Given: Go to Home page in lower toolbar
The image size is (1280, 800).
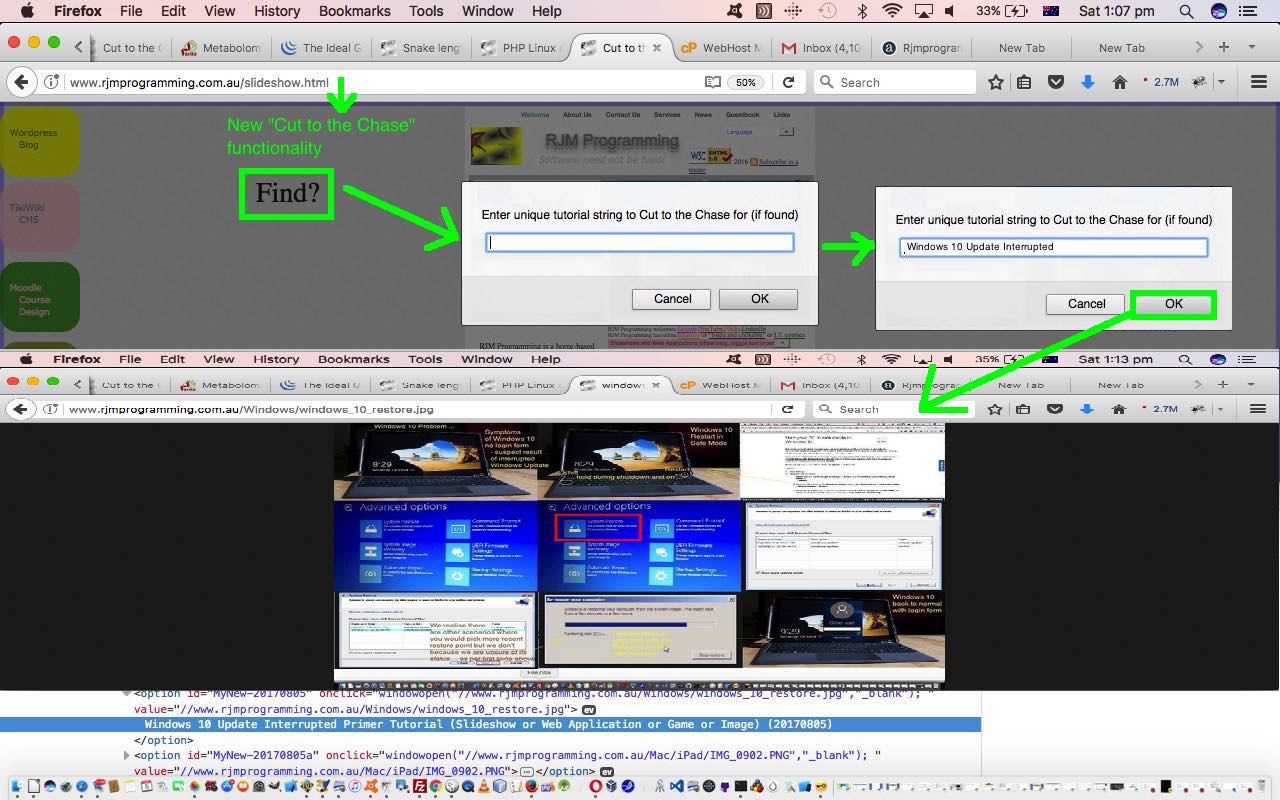Looking at the screenshot, I should coord(1119,409).
